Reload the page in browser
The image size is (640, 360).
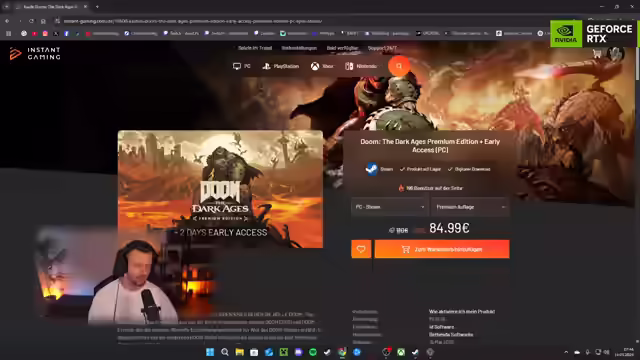(31, 21)
